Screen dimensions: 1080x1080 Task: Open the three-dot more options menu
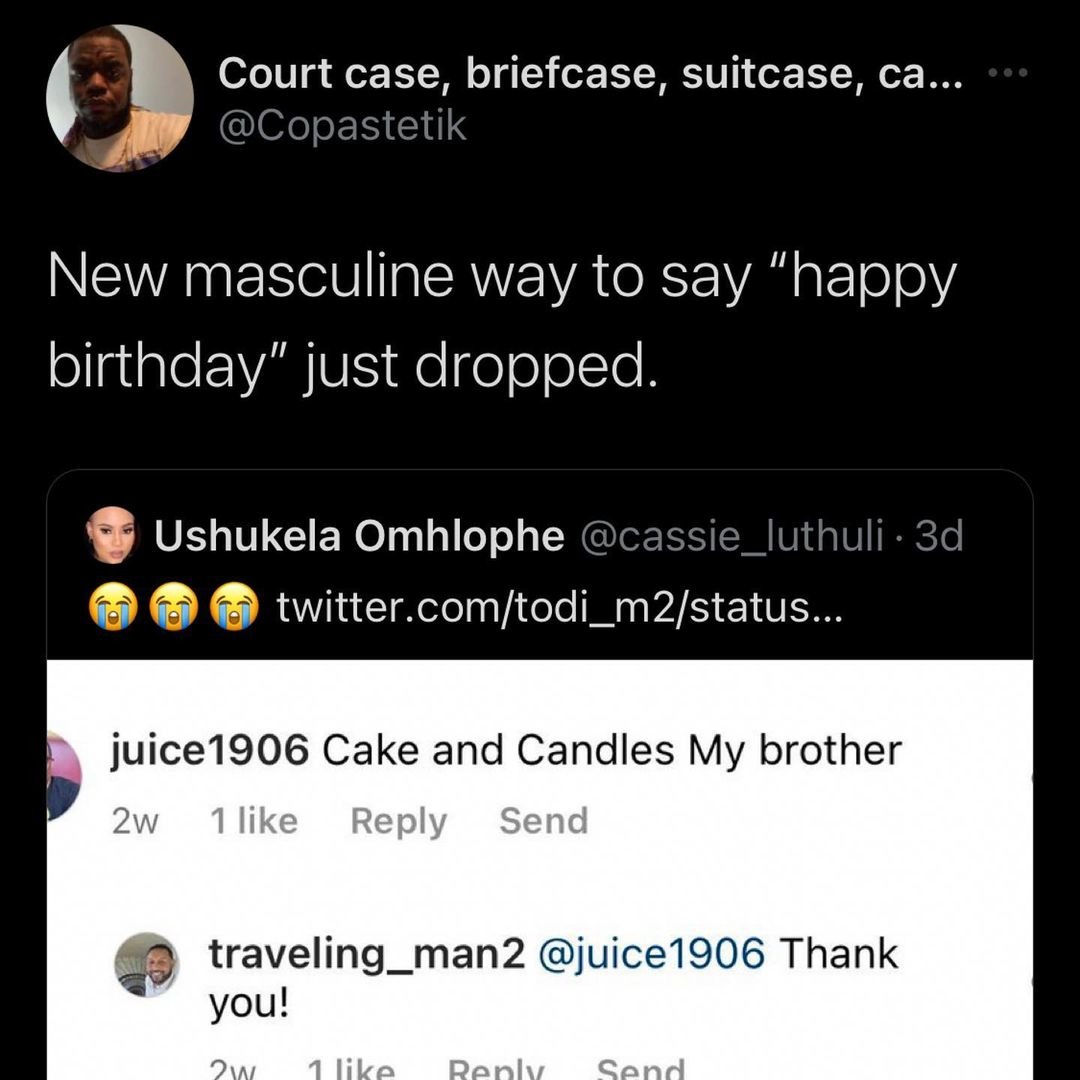(x=1011, y=72)
